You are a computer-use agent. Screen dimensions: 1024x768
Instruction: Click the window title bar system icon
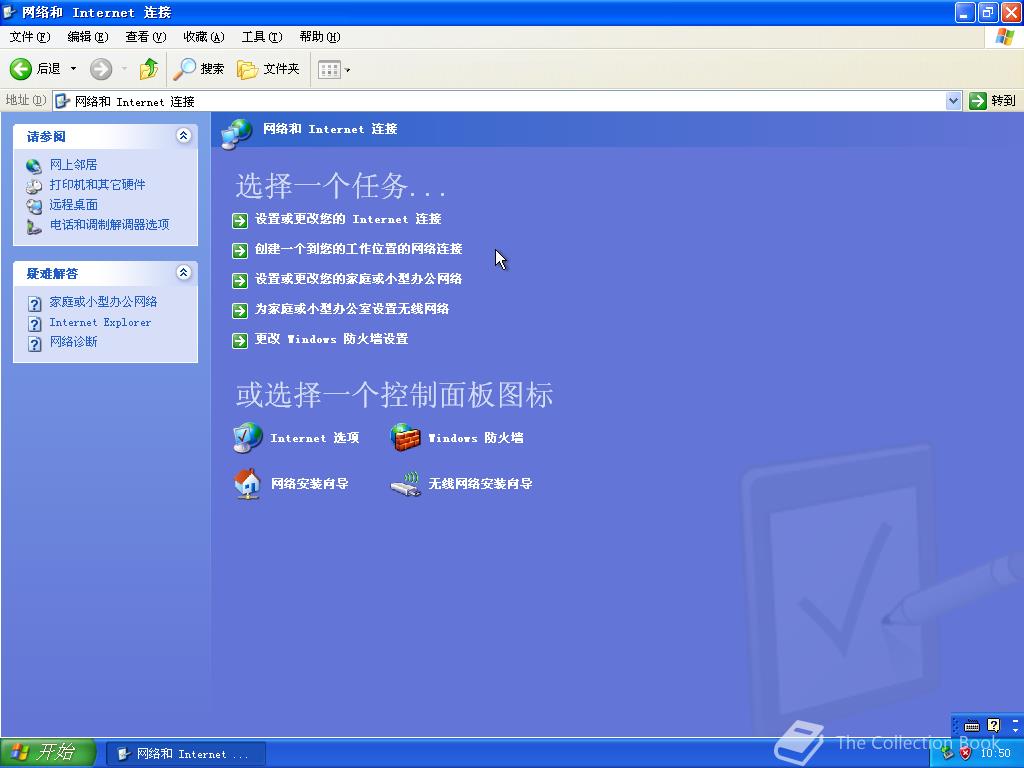tap(10, 12)
